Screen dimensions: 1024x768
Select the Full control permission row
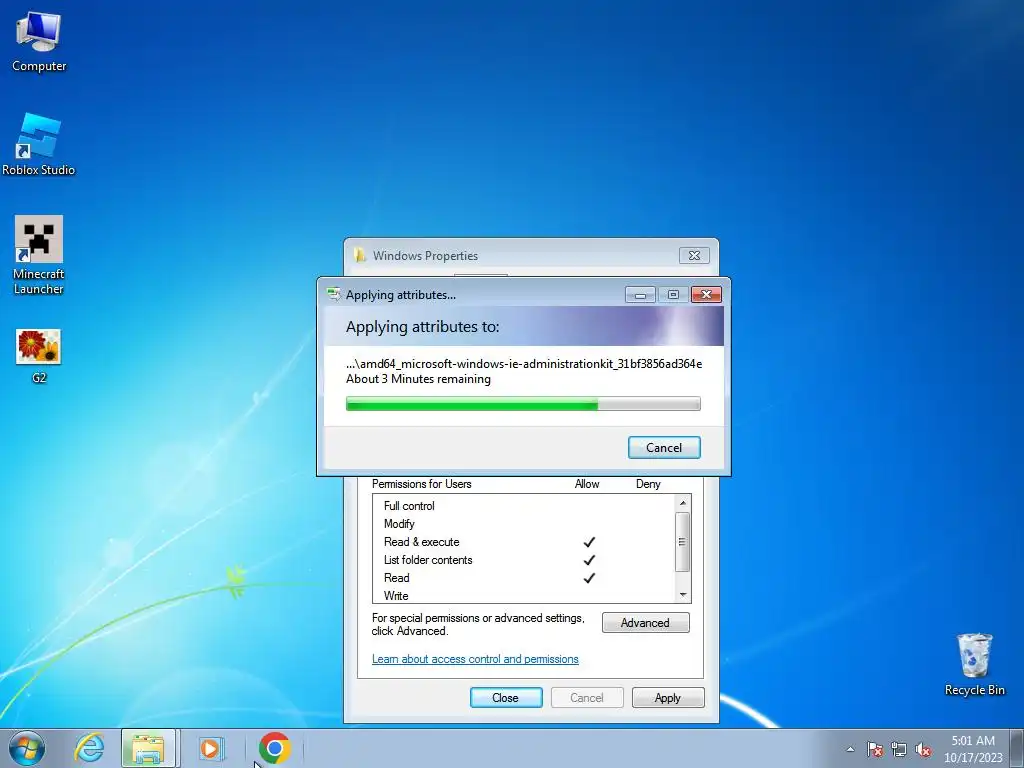pyautogui.click(x=524, y=505)
